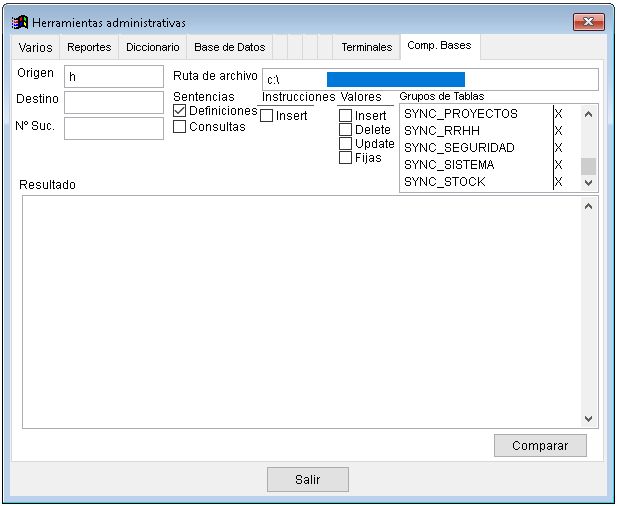
Task: Open the Terminales tab
Action: click(366, 47)
